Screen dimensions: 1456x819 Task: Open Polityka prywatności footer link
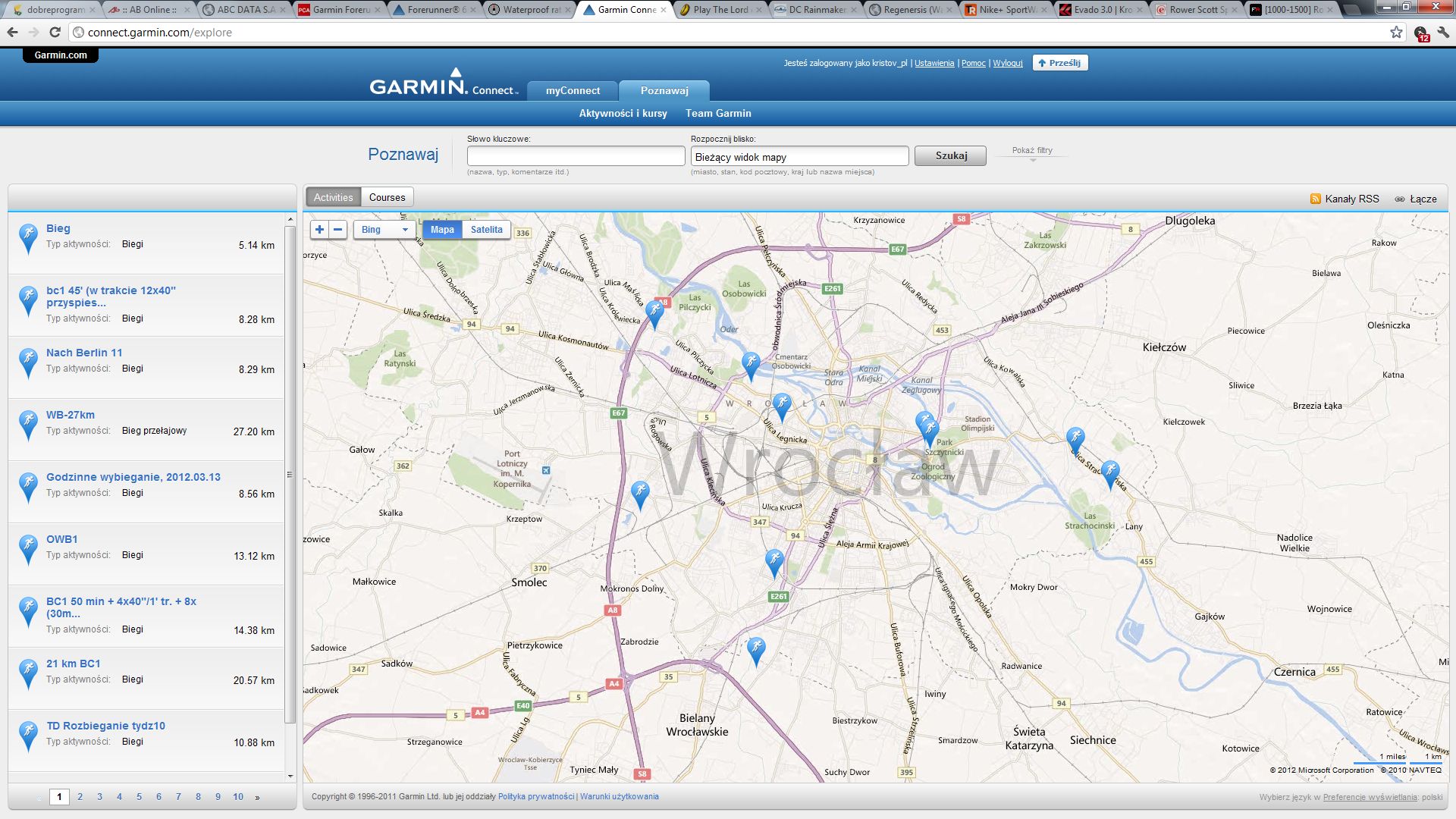pyautogui.click(x=536, y=797)
